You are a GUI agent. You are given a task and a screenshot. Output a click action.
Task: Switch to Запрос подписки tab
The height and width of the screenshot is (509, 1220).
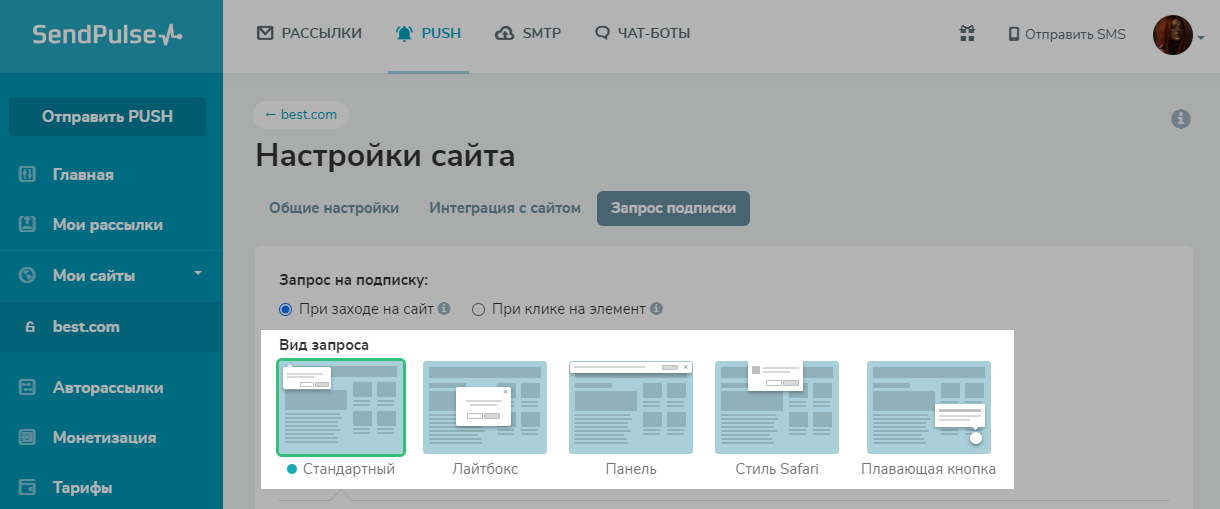[x=673, y=208]
